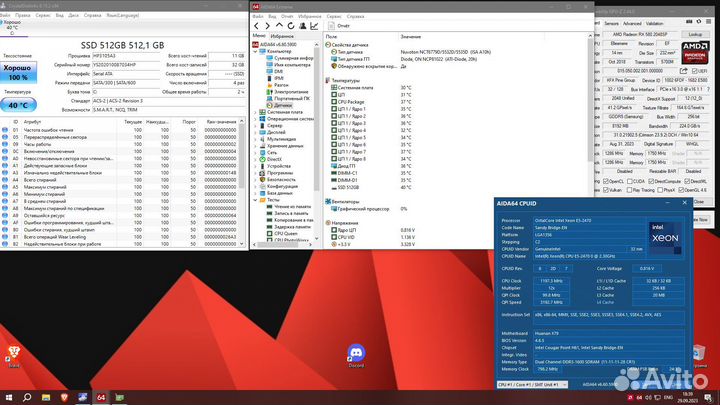Click GPU-Z refresh icon
Screen dimensions: 720x405
click(x=699, y=22)
